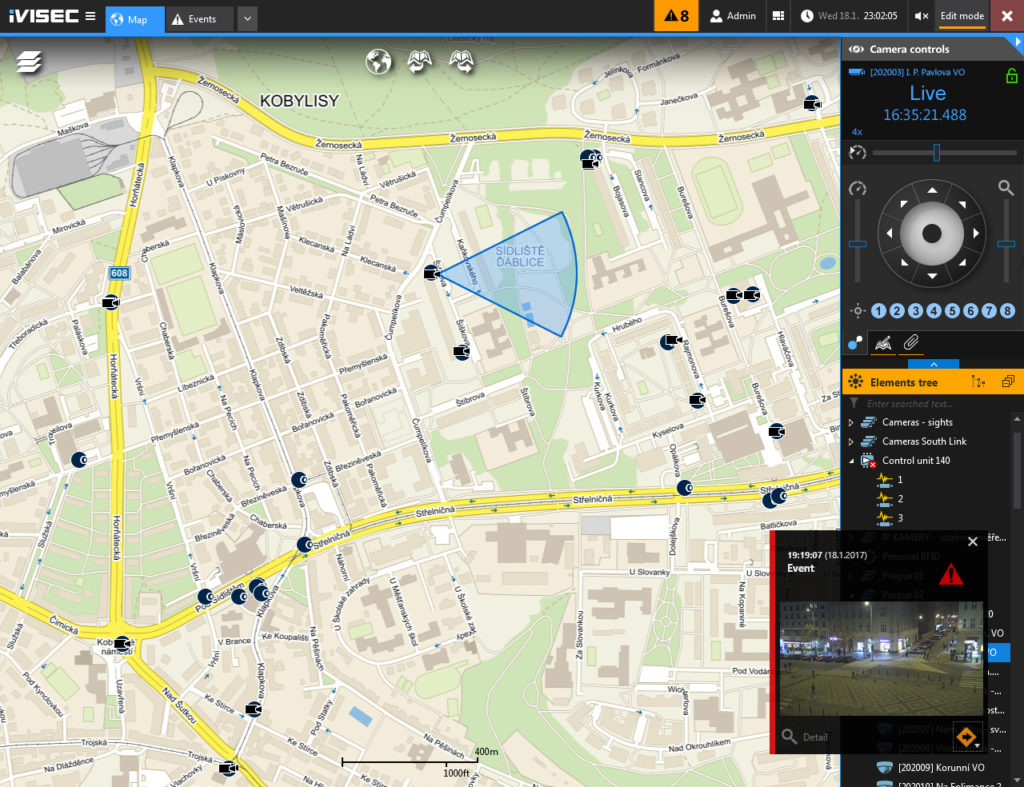The image size is (1024, 787).
Task: Open the Admin user menu
Action: (x=733, y=16)
